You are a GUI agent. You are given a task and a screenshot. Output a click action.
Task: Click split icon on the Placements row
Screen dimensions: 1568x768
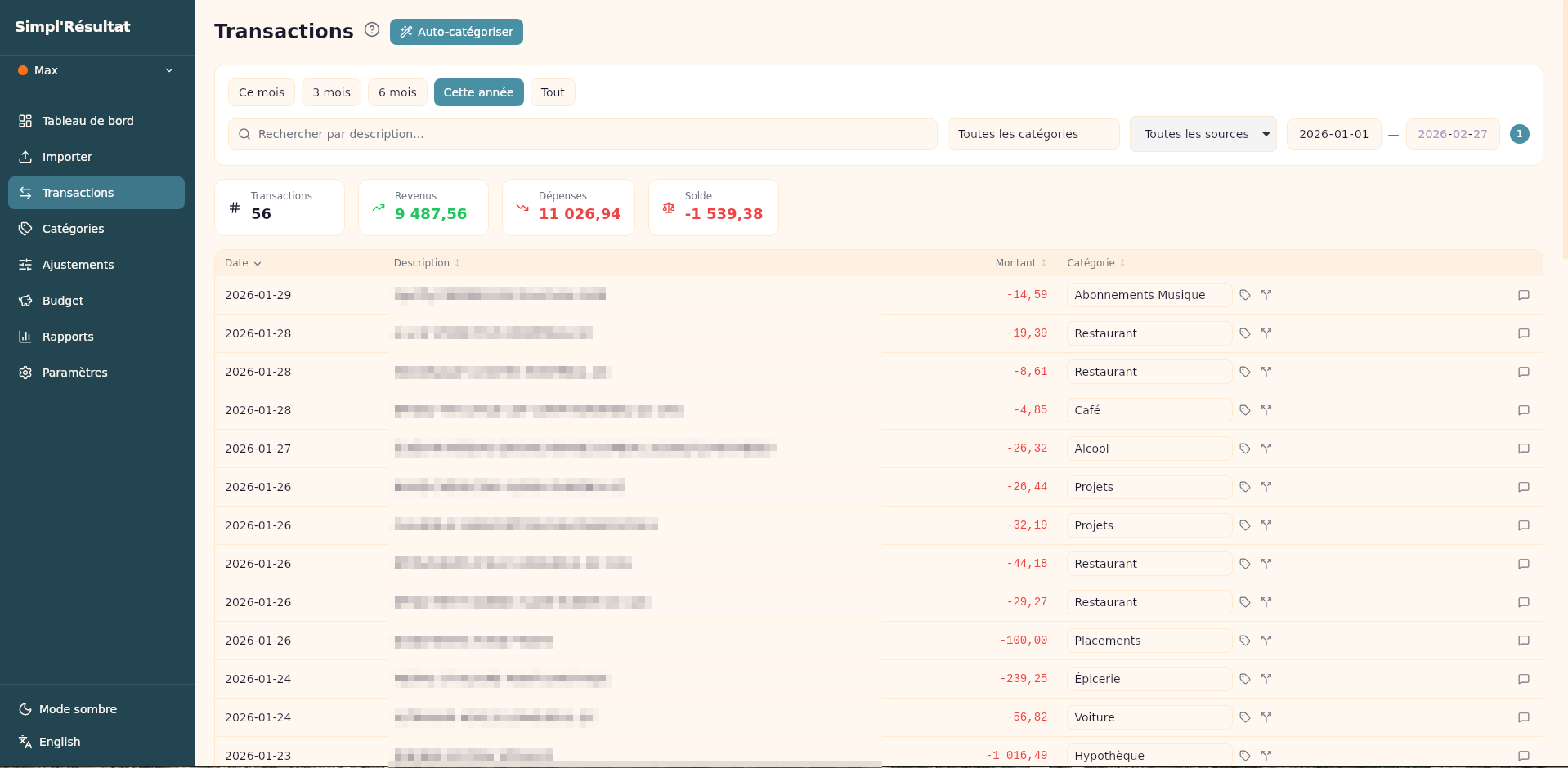[1266, 641]
